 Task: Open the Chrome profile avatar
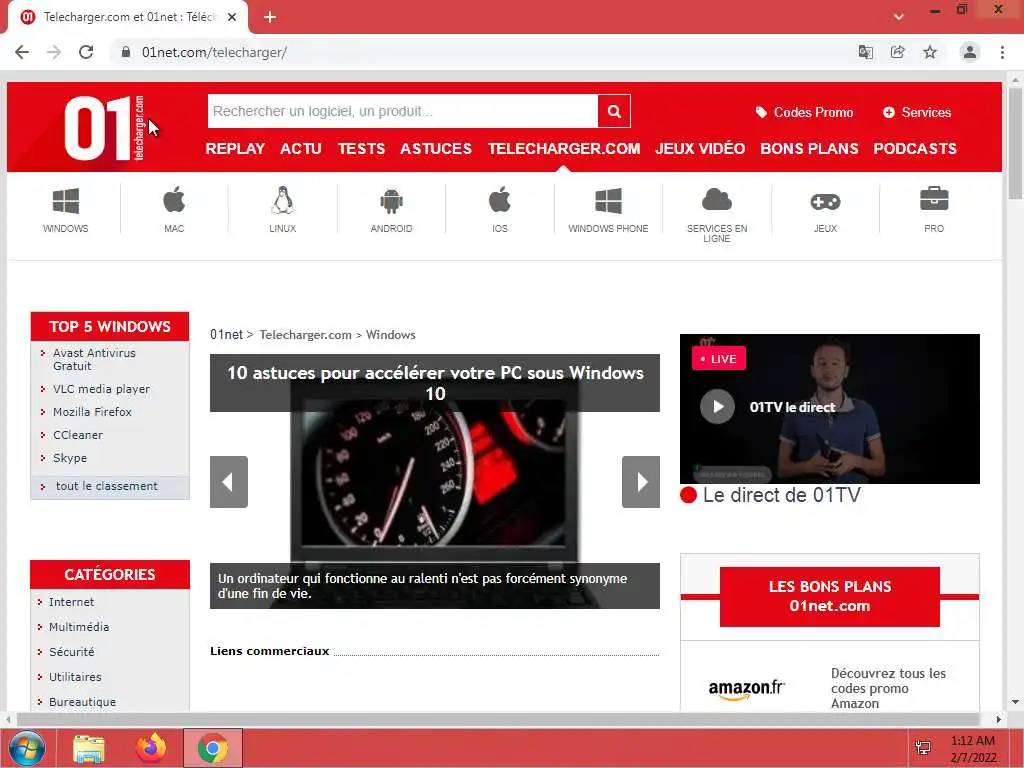pyautogui.click(x=970, y=52)
